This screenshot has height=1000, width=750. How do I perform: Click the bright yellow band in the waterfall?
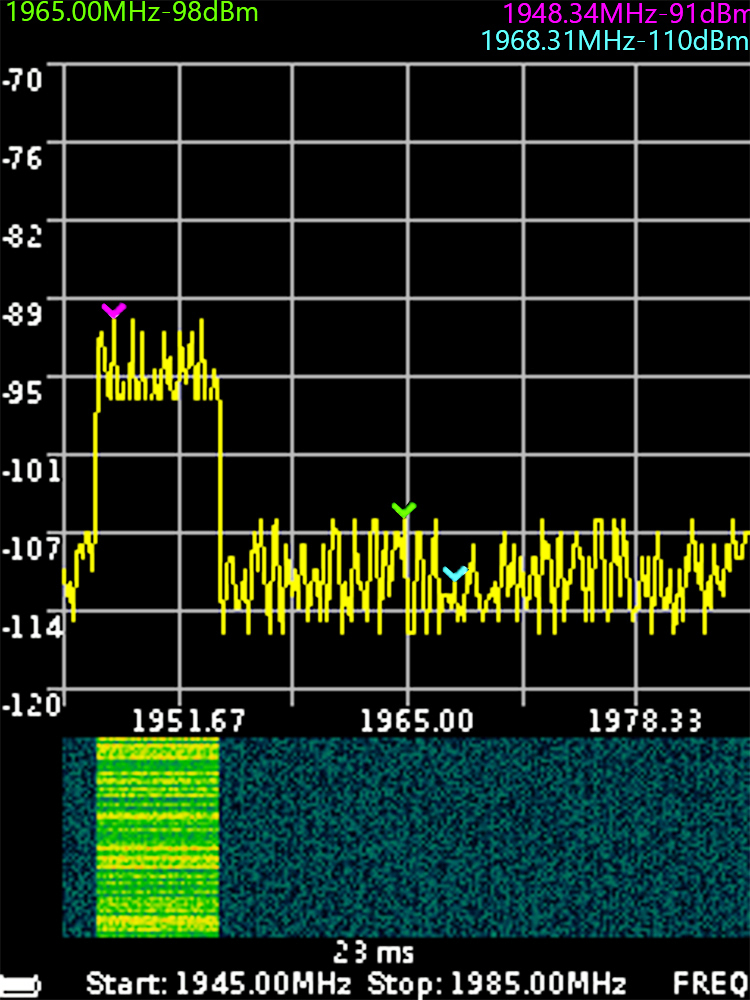click(x=157, y=837)
